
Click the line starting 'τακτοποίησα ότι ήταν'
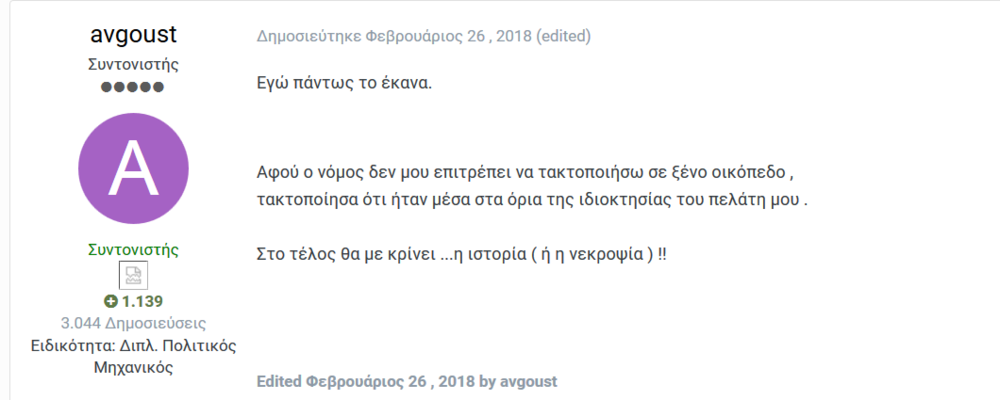[x=531, y=198]
